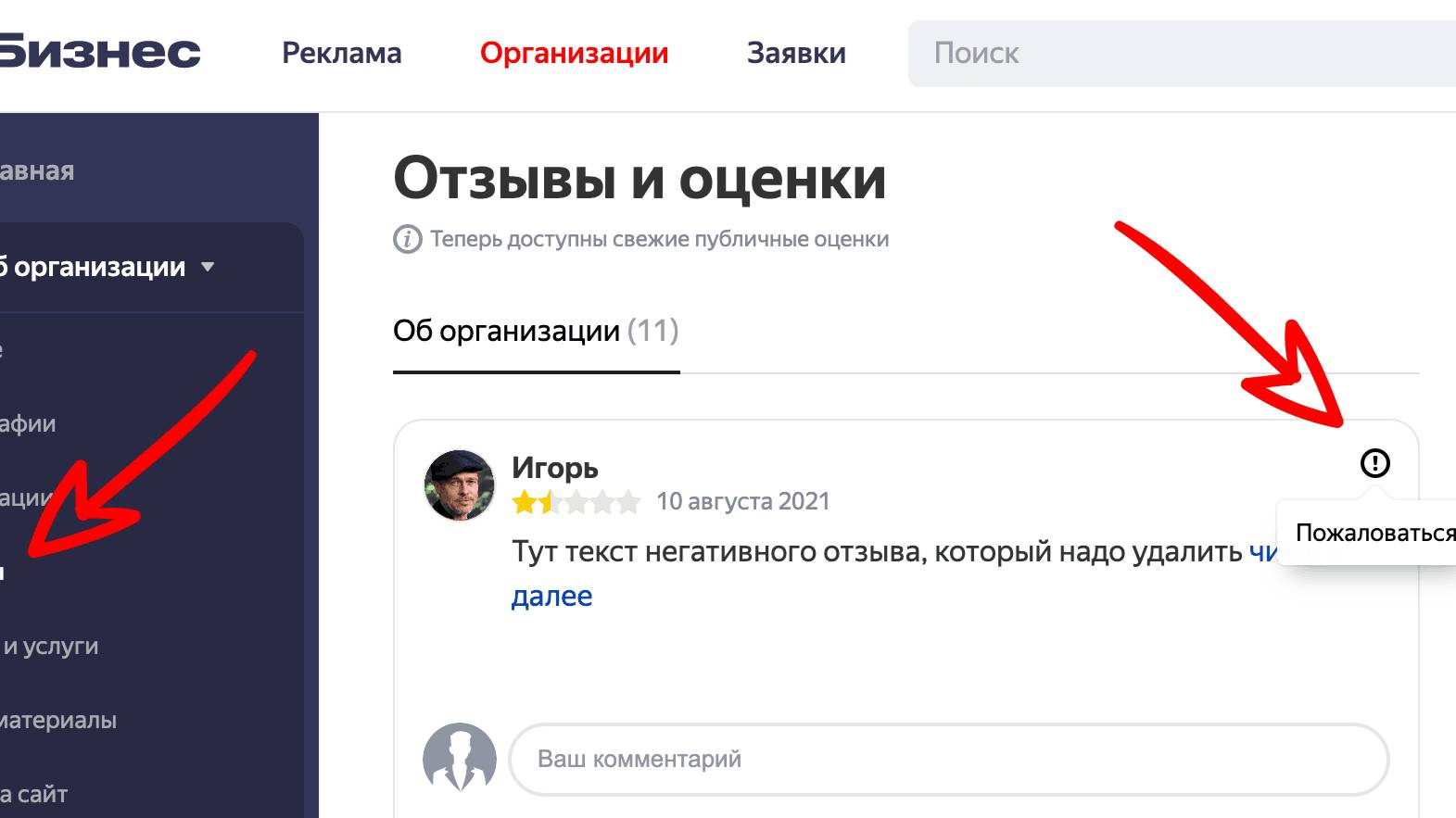Go to the sidebar item ending in 'авная'
The width and height of the screenshot is (1456, 818).
tap(37, 170)
